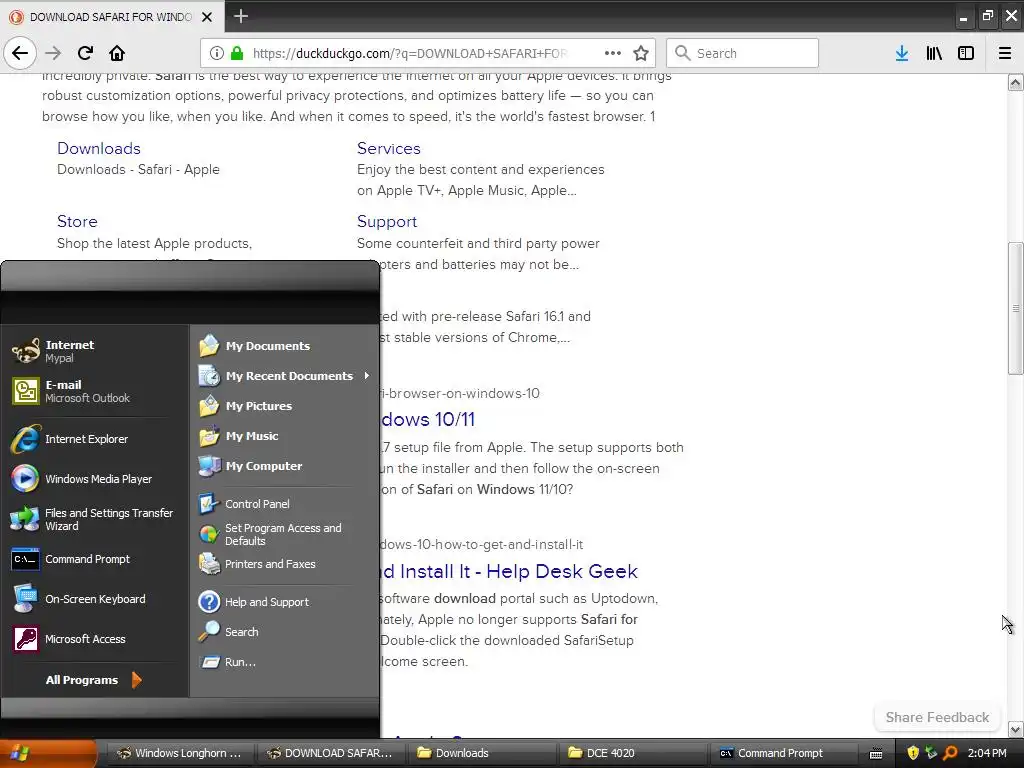Open the Store sitelink
The image size is (1024, 768).
(x=77, y=221)
